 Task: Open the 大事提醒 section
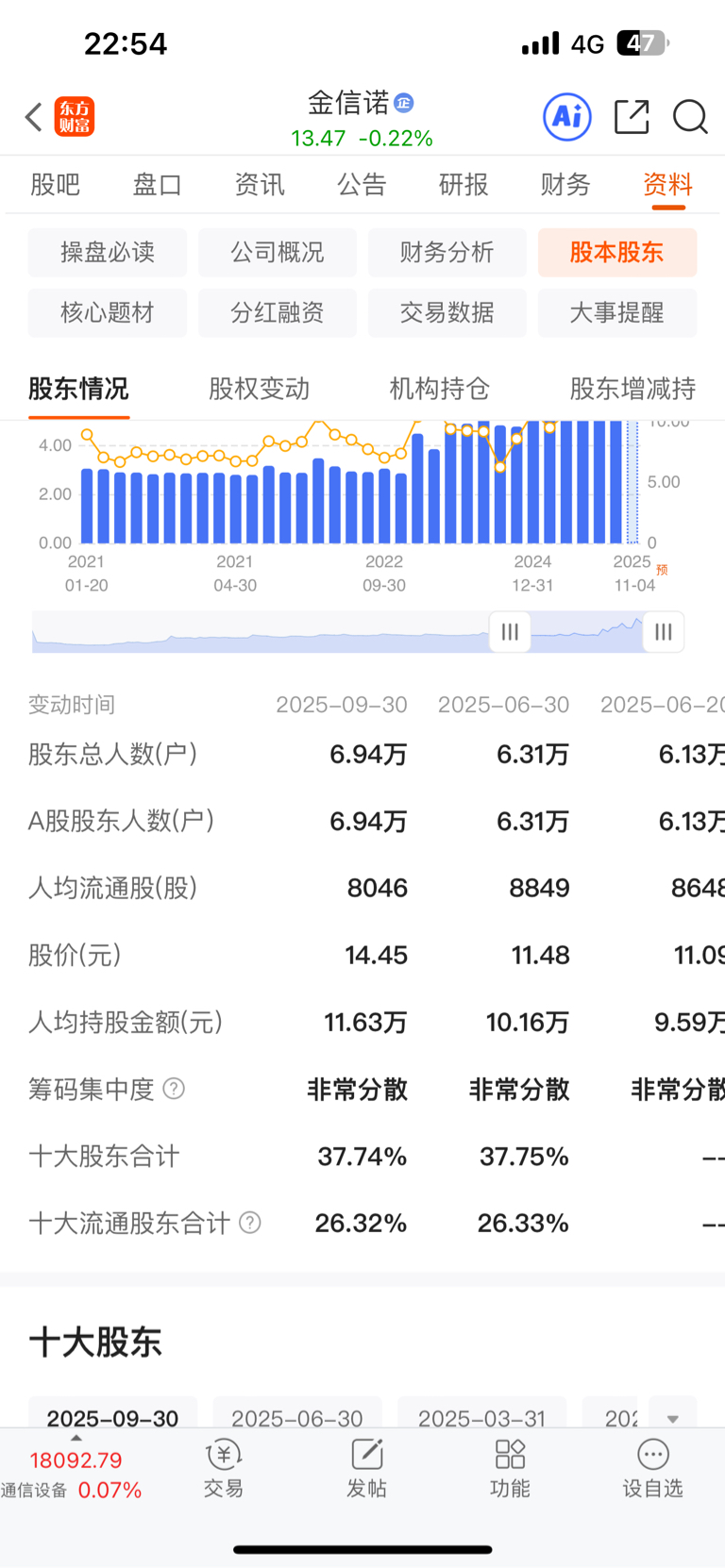click(617, 312)
